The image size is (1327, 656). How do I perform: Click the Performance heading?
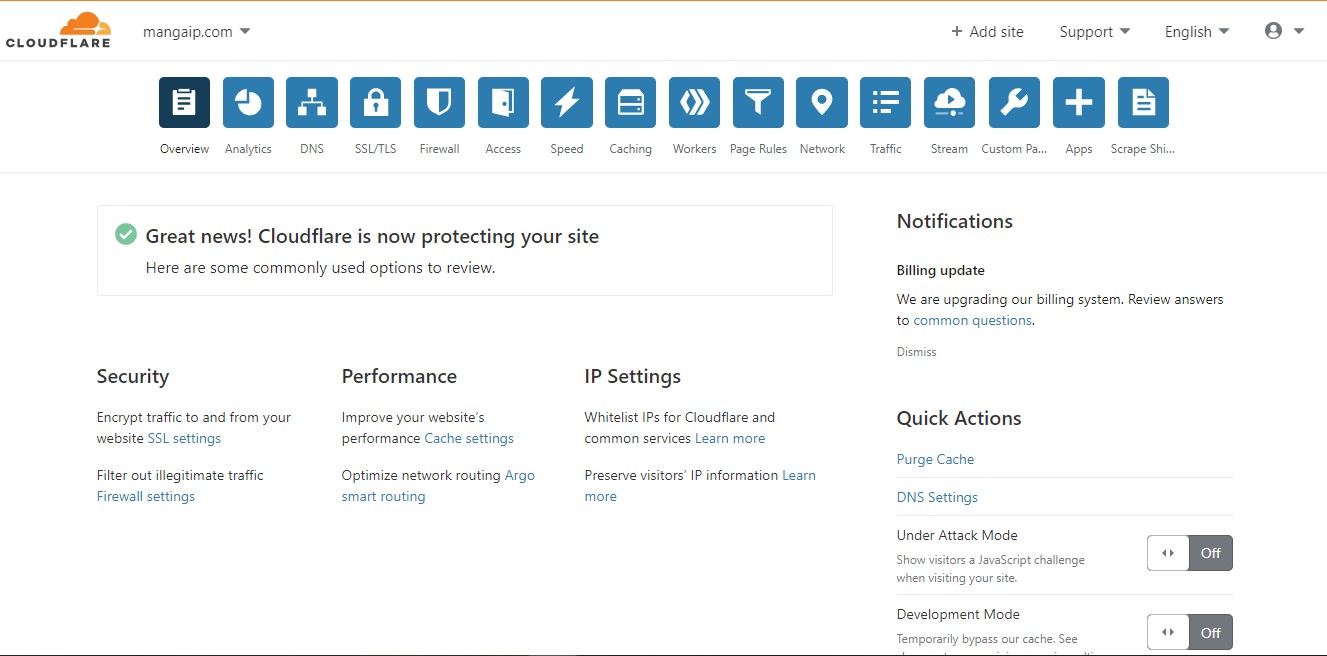[x=399, y=376]
